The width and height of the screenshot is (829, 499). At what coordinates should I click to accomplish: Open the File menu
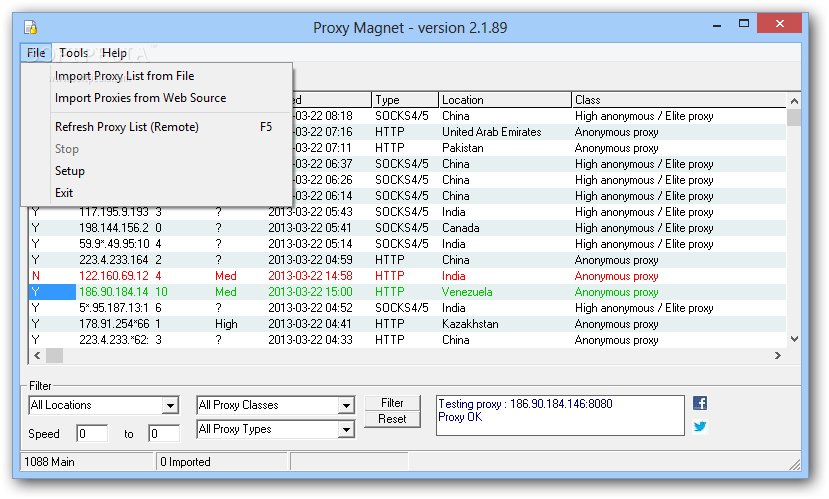[x=36, y=53]
